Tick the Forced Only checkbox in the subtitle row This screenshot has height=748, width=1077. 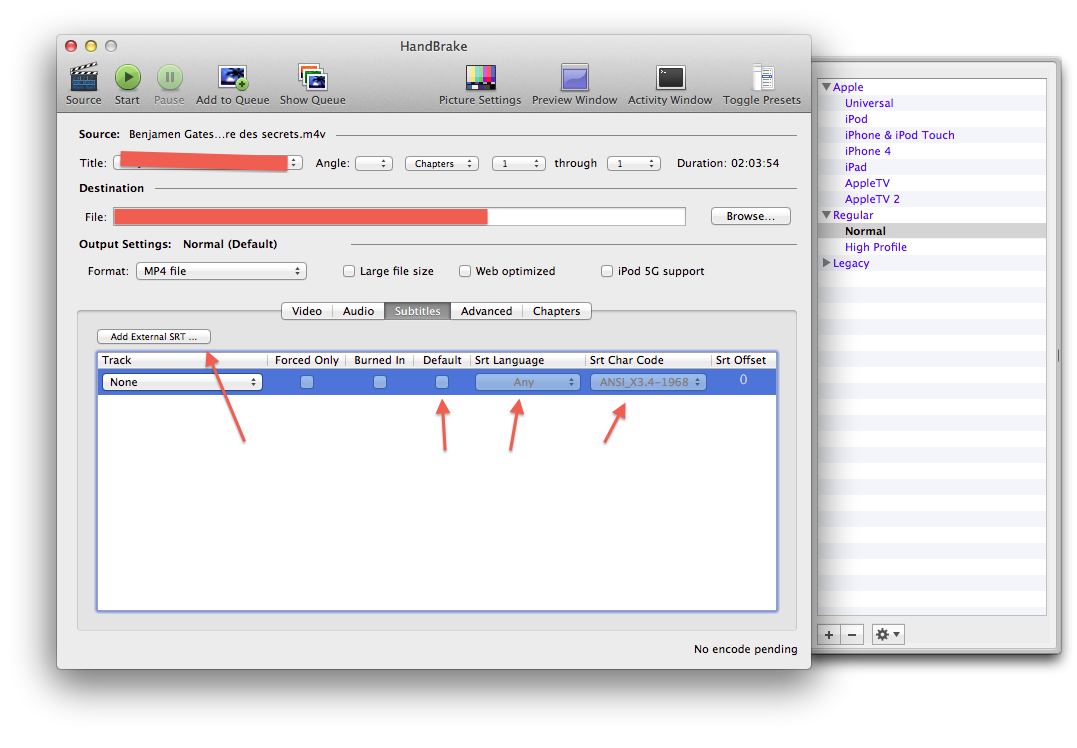click(307, 382)
